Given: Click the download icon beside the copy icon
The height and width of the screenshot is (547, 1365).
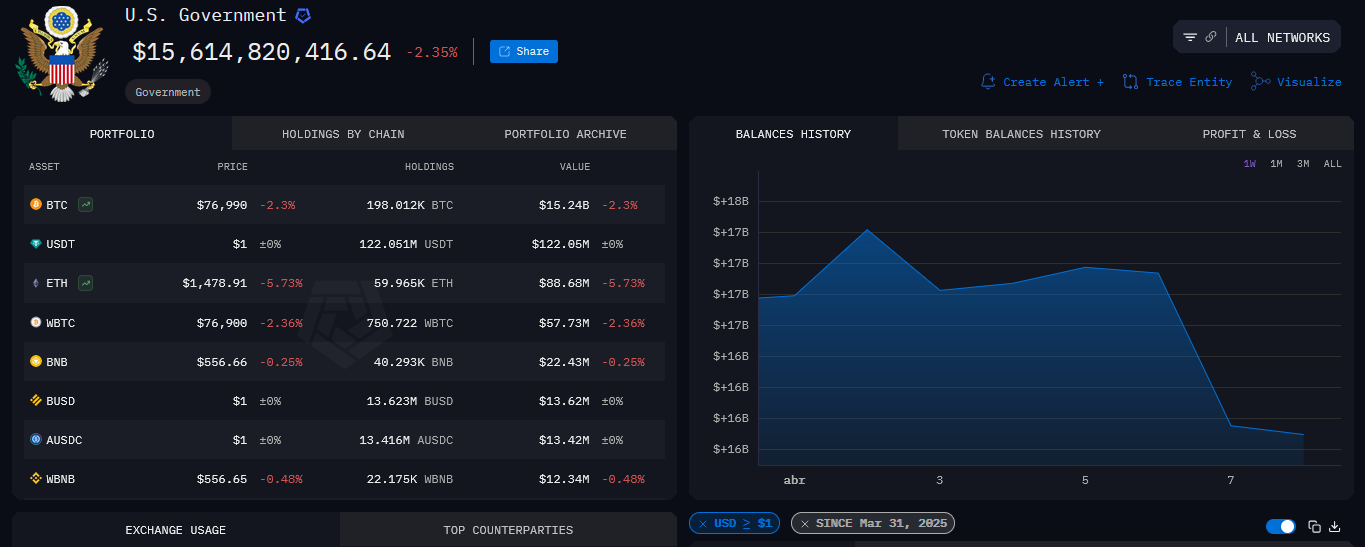Looking at the screenshot, I should click(1334, 526).
